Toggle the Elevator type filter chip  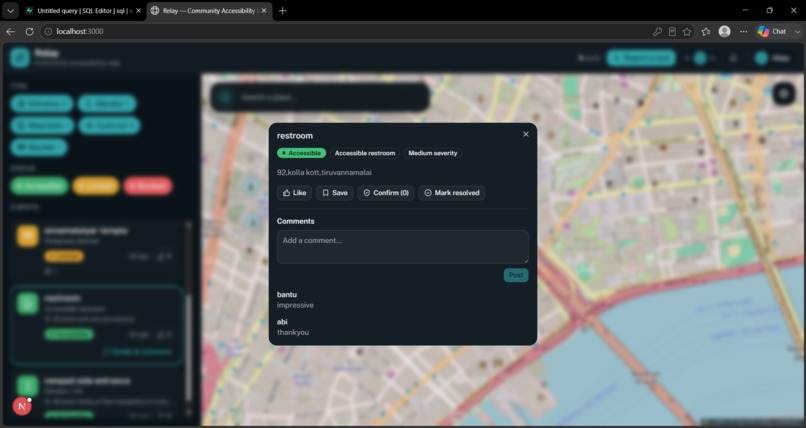pyautogui.click(x=107, y=103)
